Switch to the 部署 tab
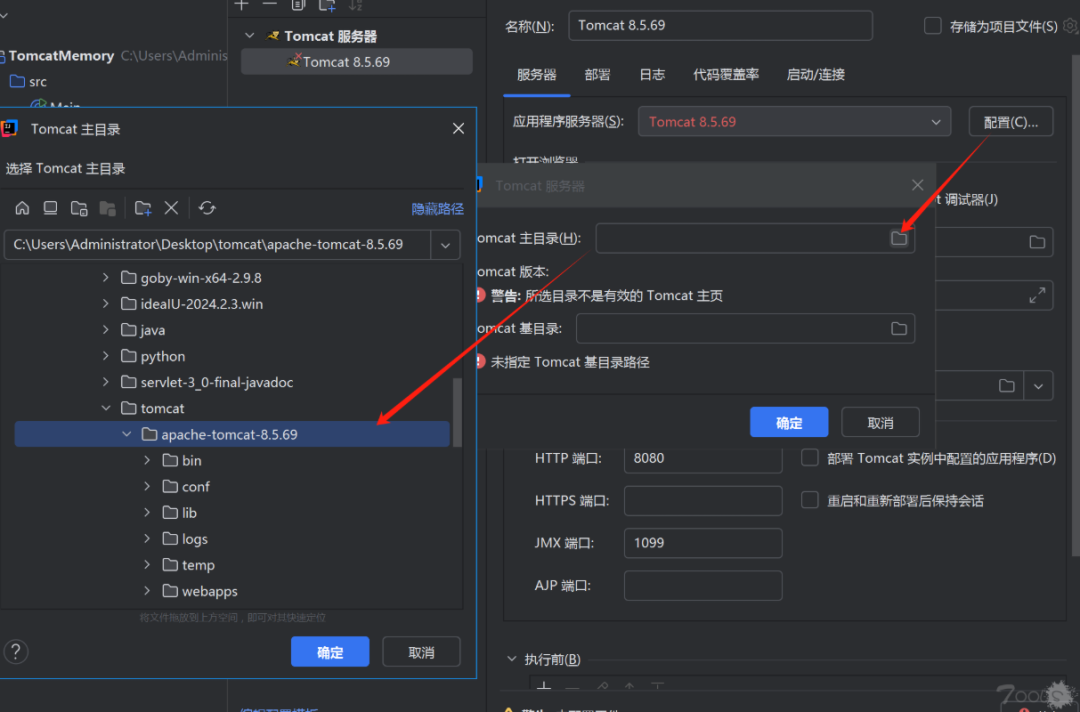 coord(597,74)
